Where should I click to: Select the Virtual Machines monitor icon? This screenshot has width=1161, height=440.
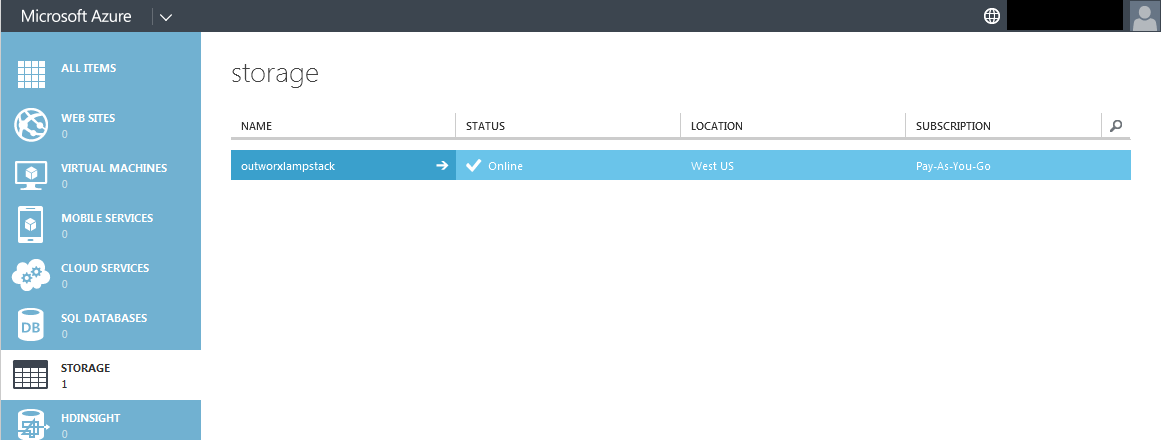(31, 175)
